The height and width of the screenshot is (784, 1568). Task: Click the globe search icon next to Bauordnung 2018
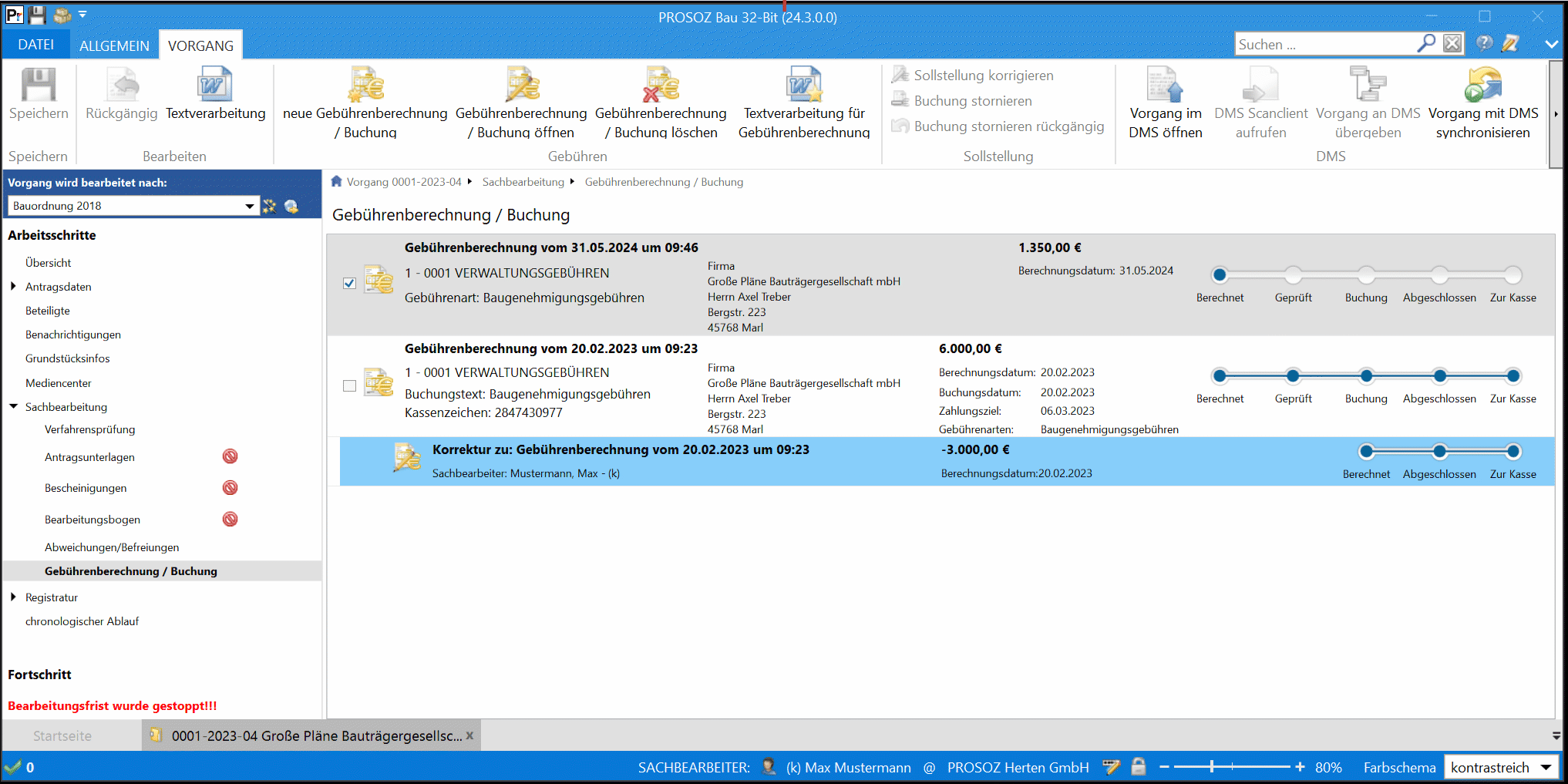291,206
